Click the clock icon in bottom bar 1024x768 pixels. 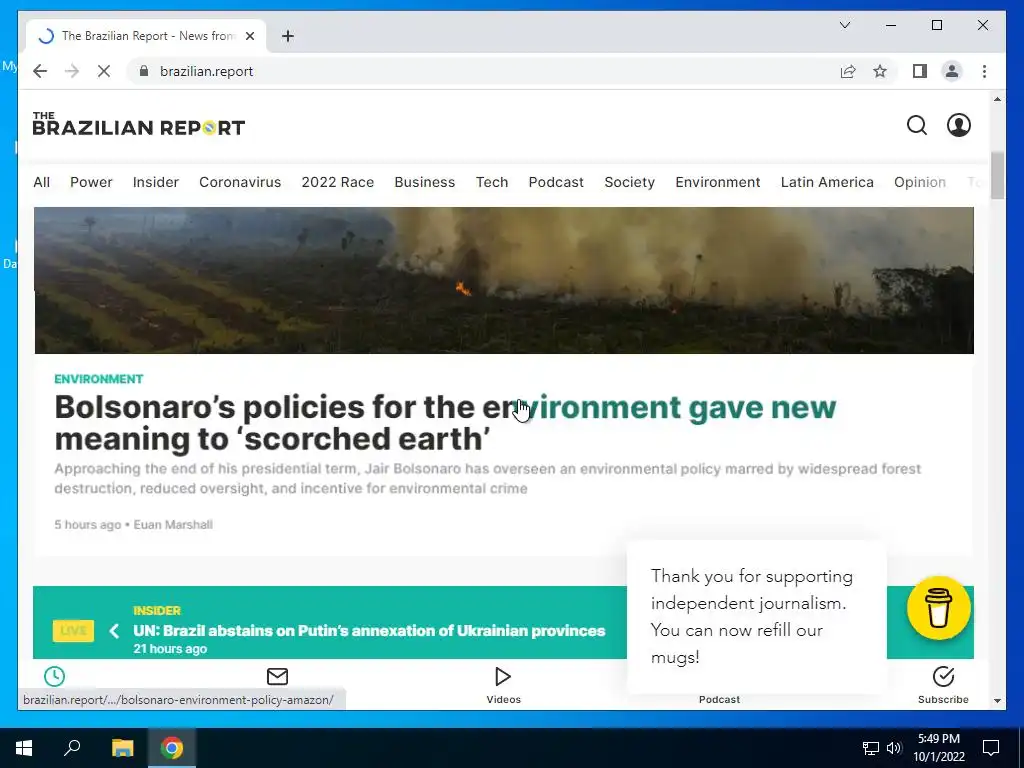[x=54, y=677]
